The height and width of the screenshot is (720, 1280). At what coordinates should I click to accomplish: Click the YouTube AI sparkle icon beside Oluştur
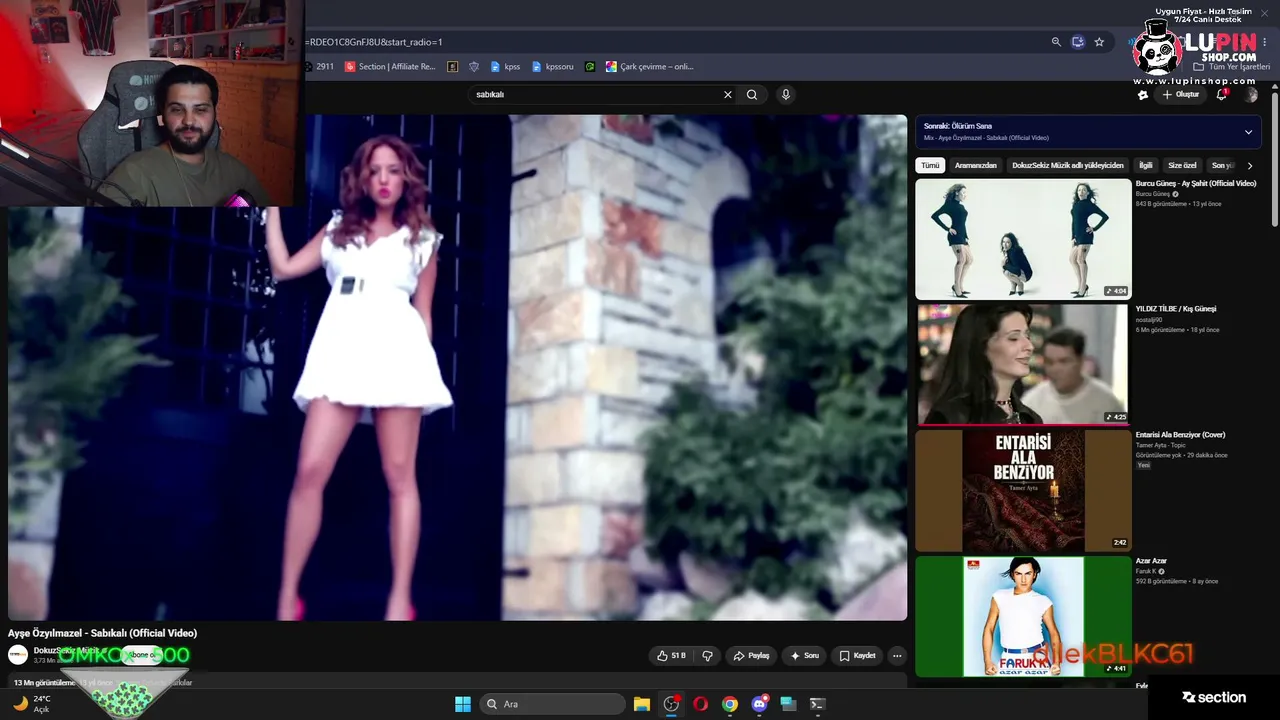coord(1143,95)
